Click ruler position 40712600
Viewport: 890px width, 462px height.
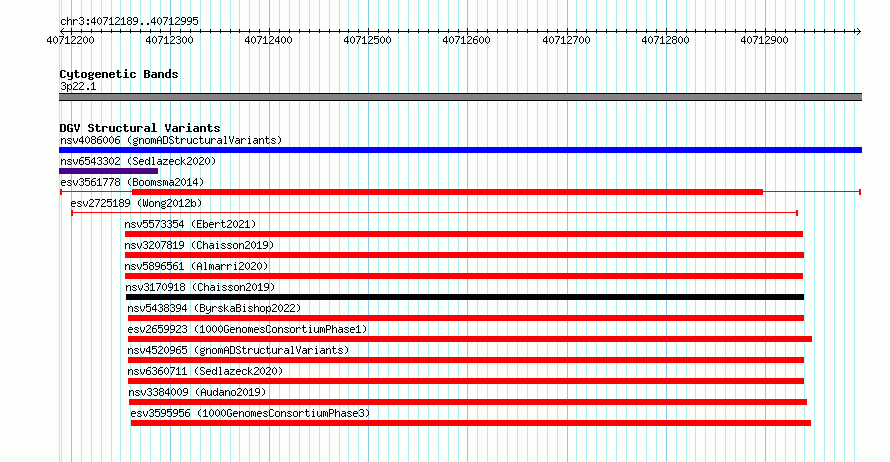pyautogui.click(x=467, y=40)
